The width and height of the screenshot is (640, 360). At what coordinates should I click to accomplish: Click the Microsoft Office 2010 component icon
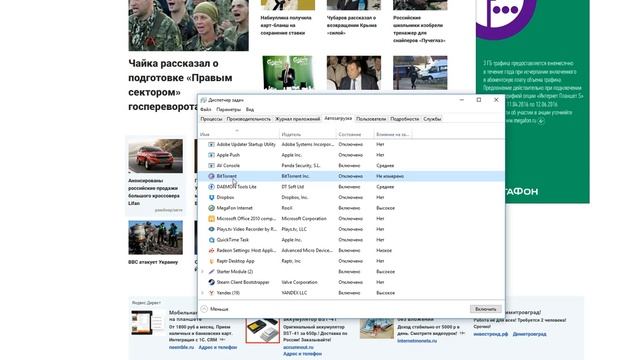tap(211, 219)
